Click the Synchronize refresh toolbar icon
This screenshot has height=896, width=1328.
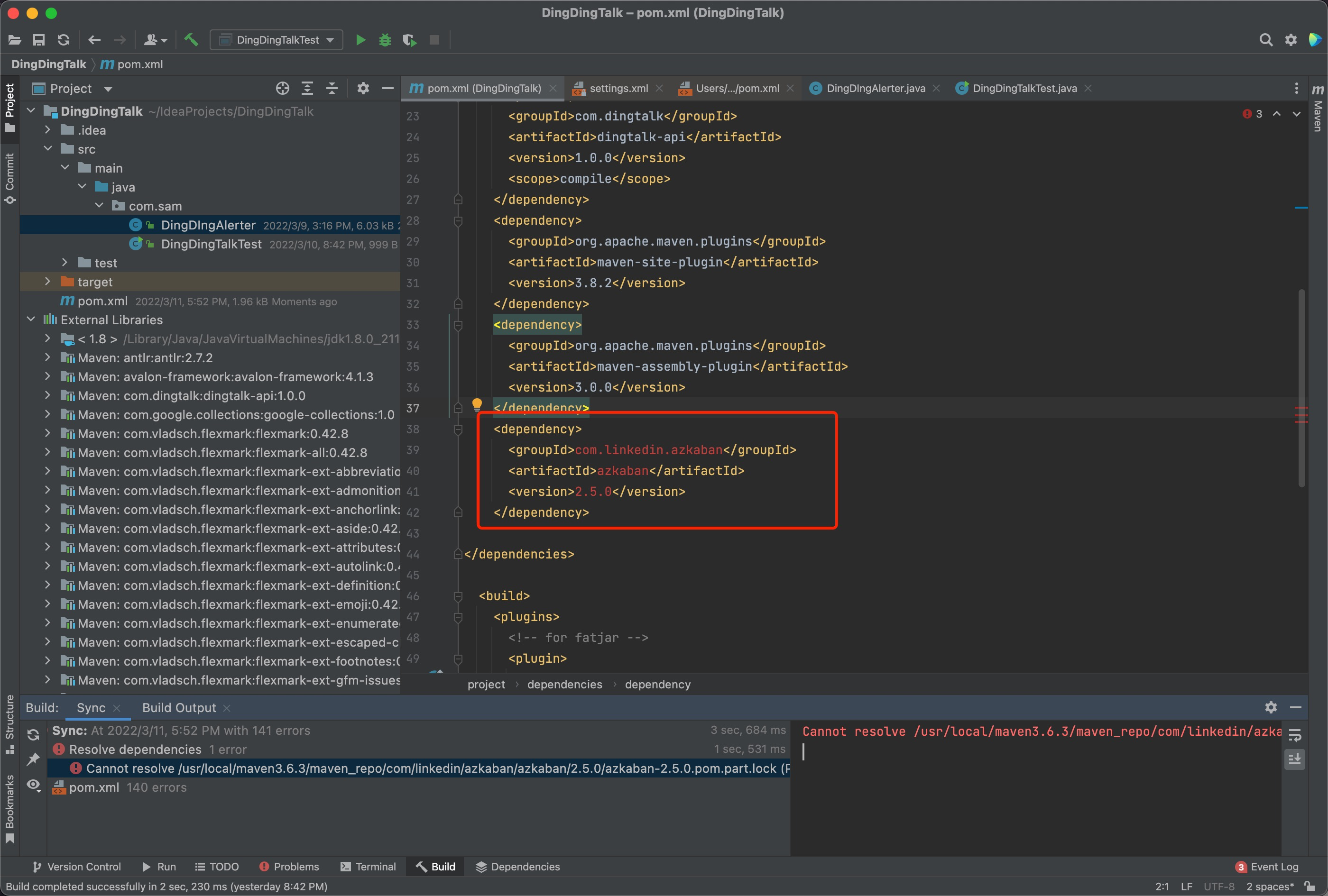64,40
